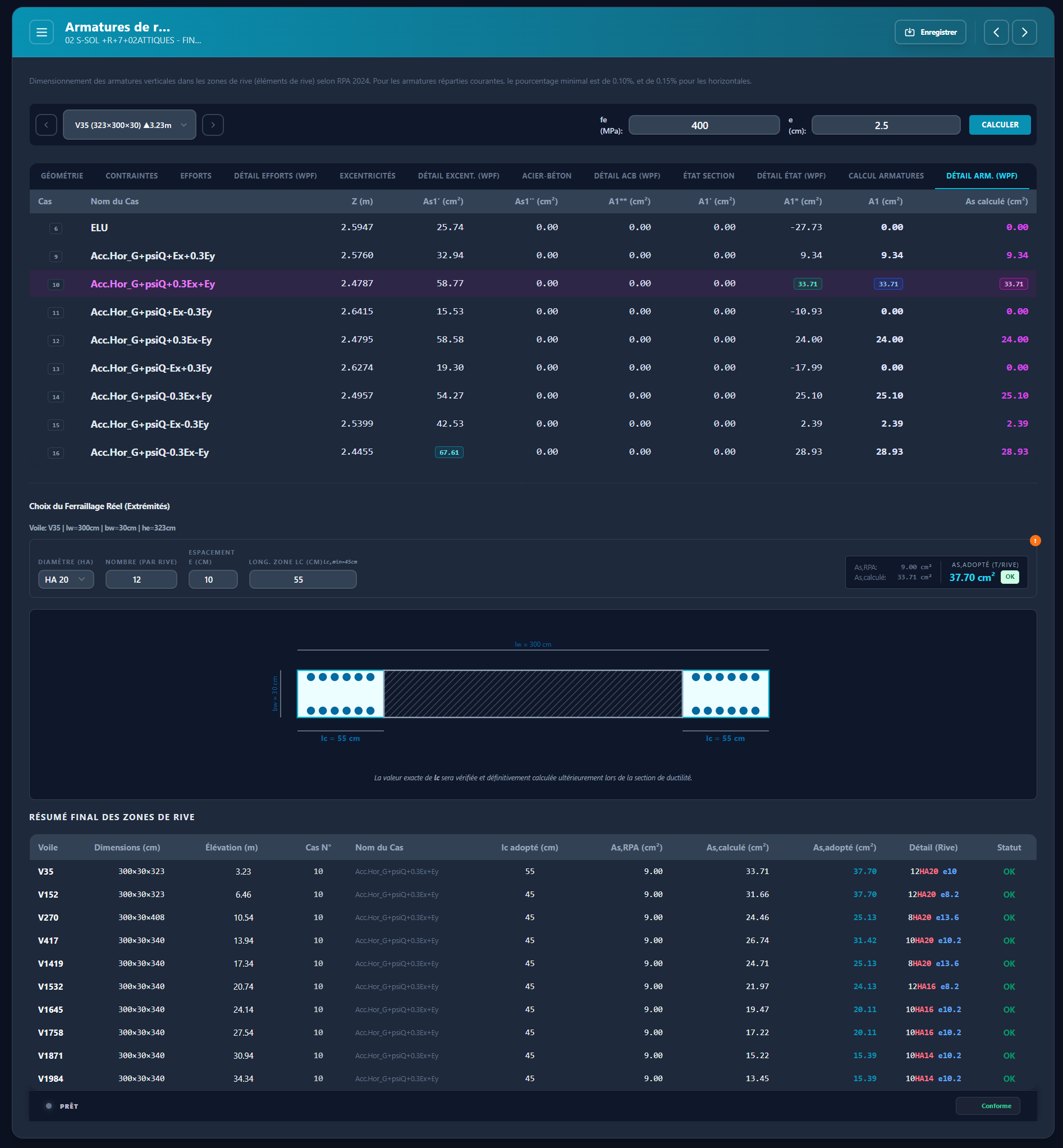Open the CALCUL ARMATURES tab
Screen dimensions: 1063x1148
[885, 176]
